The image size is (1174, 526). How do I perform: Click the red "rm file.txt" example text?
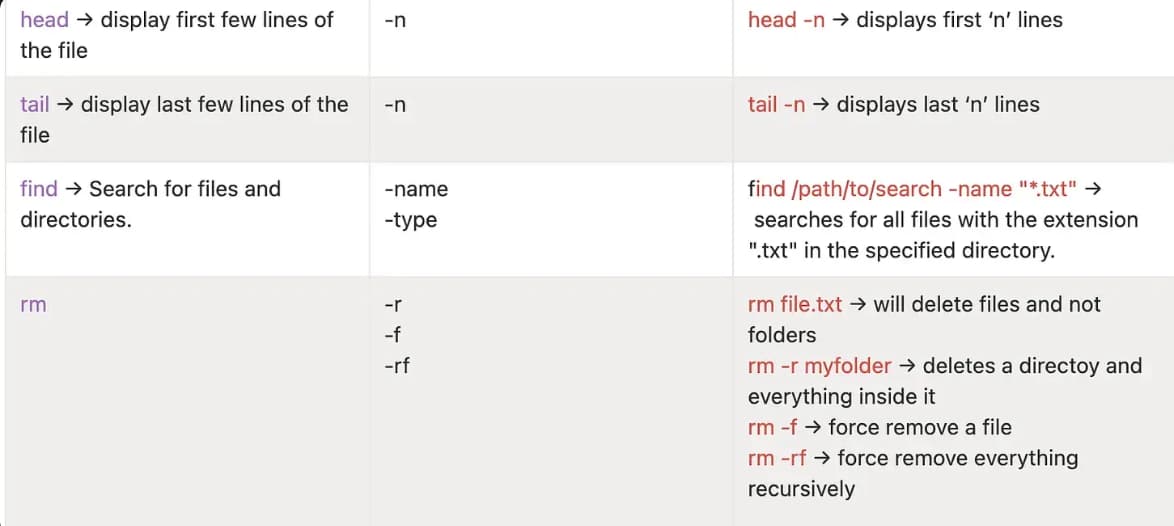795,305
